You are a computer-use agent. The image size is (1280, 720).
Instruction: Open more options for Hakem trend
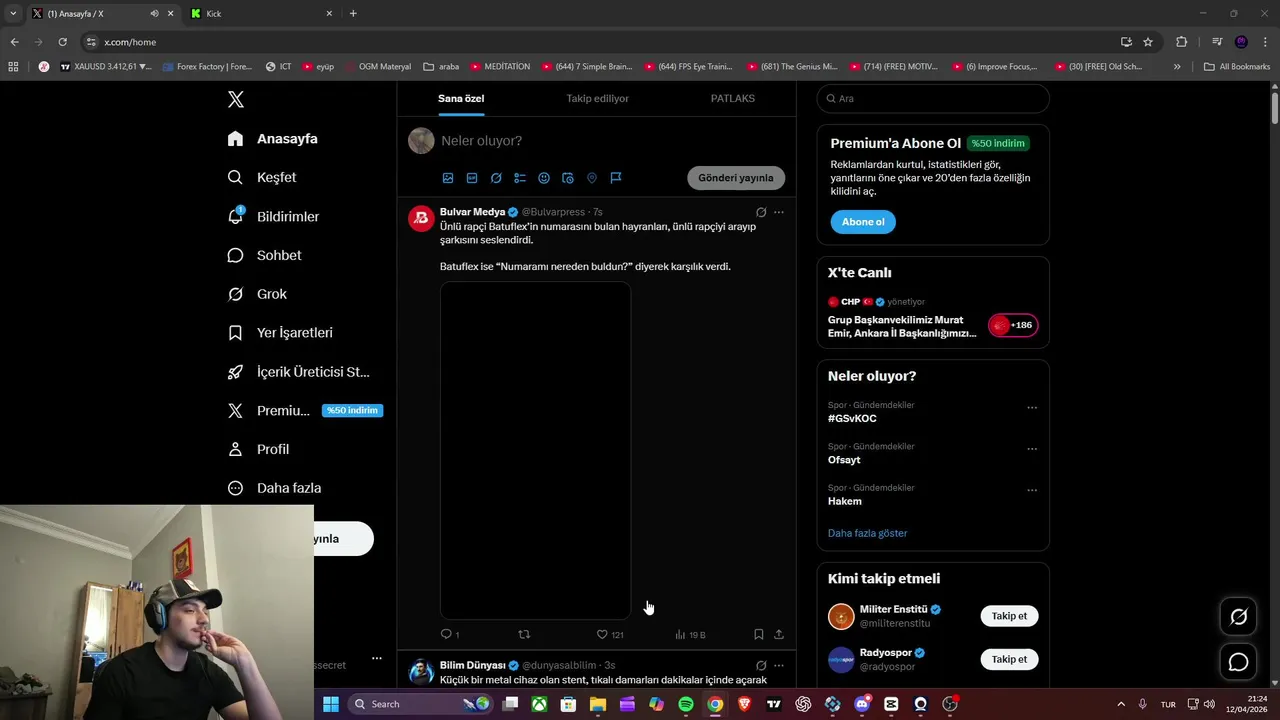pos(1032,490)
